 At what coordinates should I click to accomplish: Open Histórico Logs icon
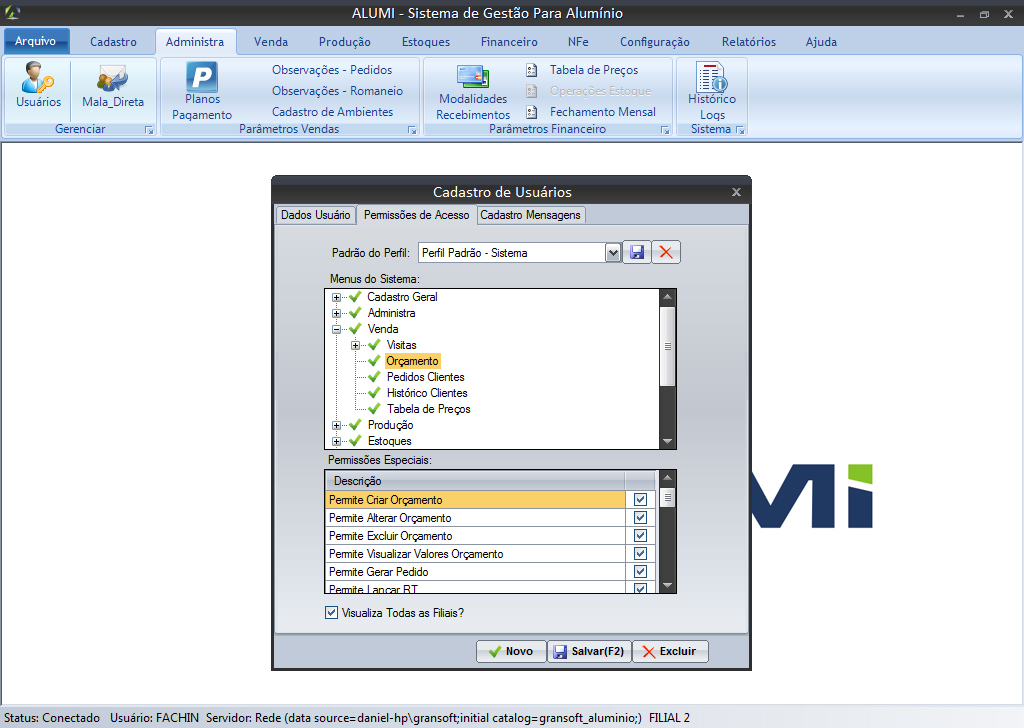click(711, 76)
